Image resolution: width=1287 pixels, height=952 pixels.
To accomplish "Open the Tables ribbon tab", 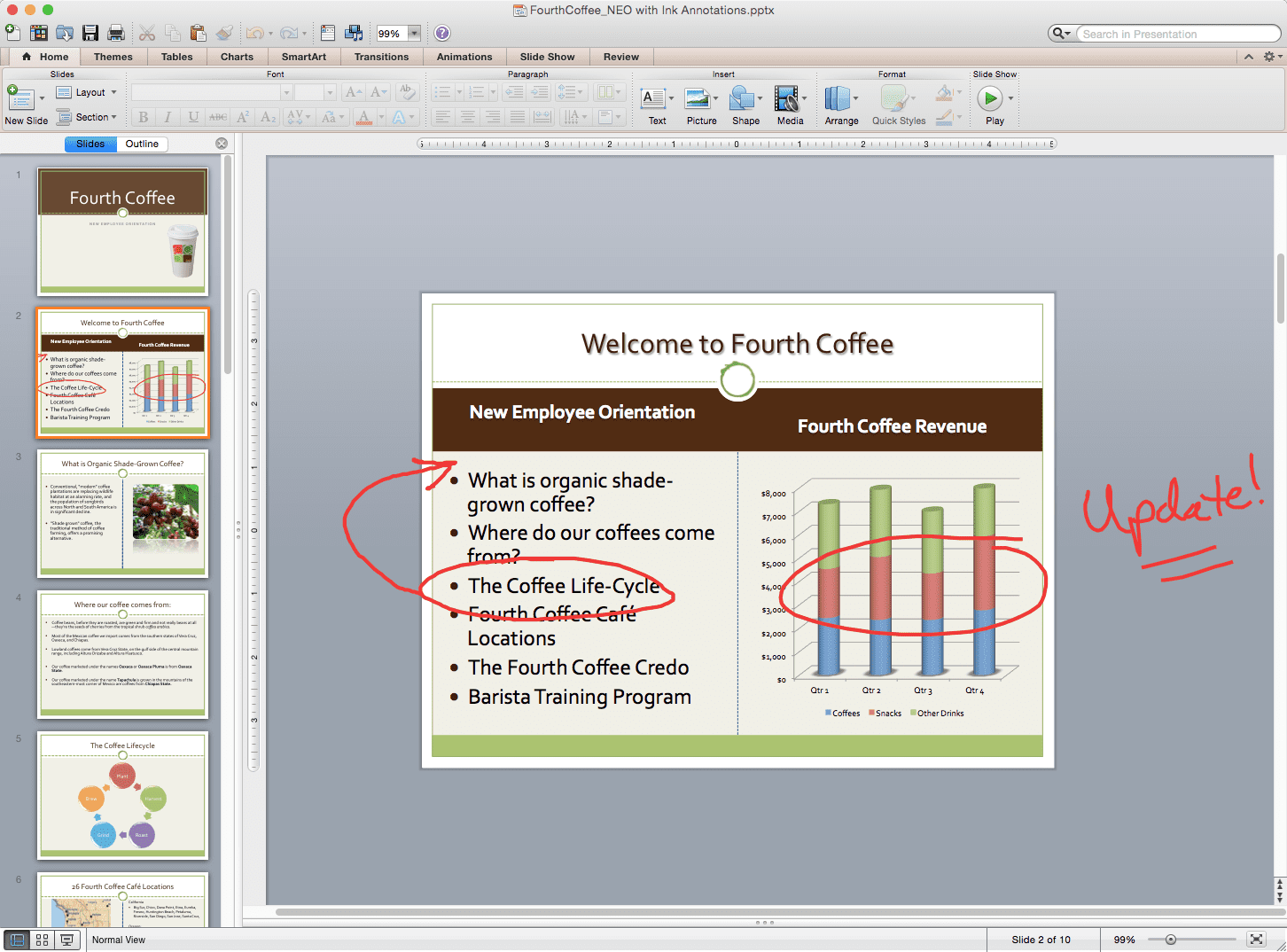I will (x=177, y=57).
